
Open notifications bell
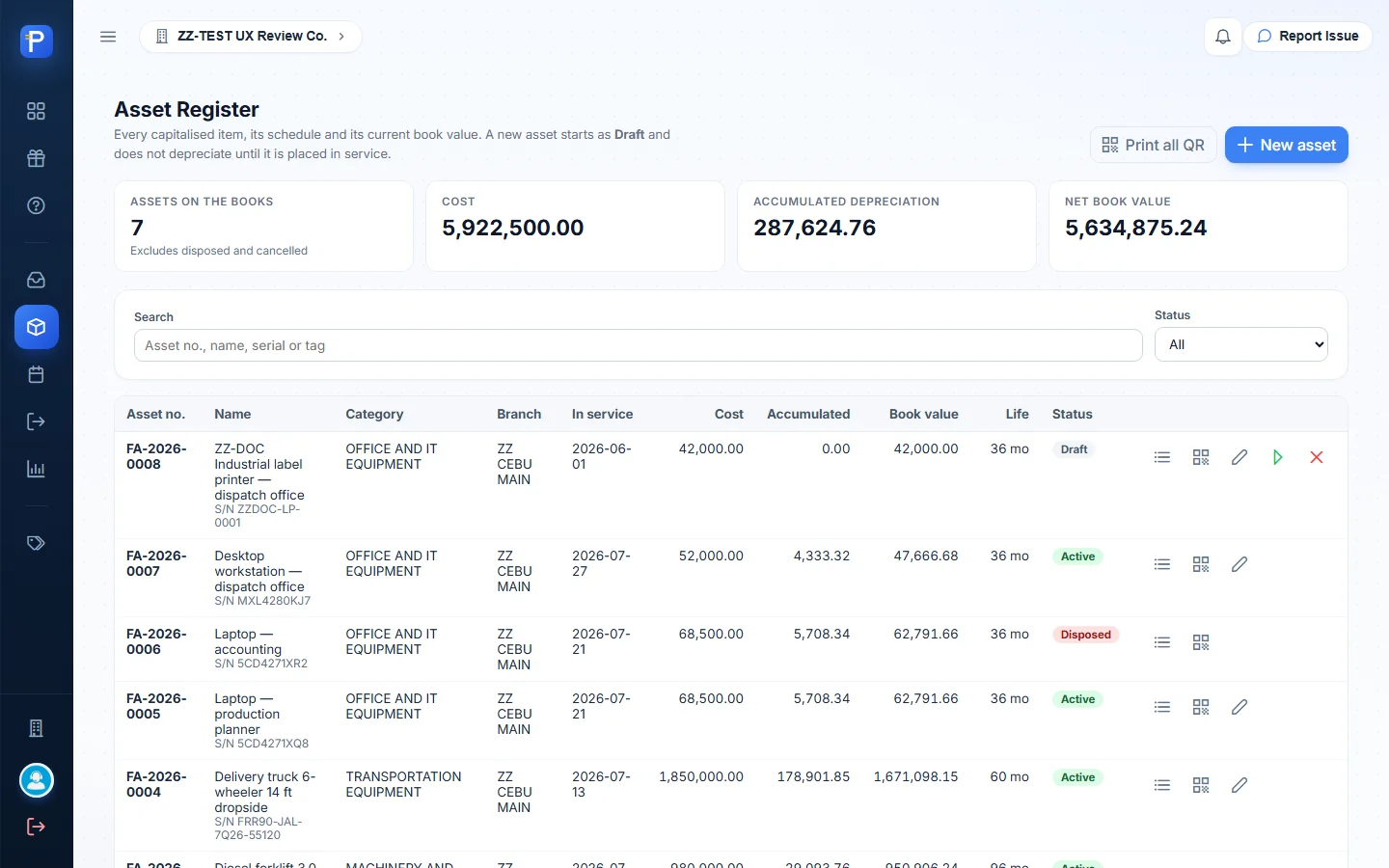(1223, 37)
